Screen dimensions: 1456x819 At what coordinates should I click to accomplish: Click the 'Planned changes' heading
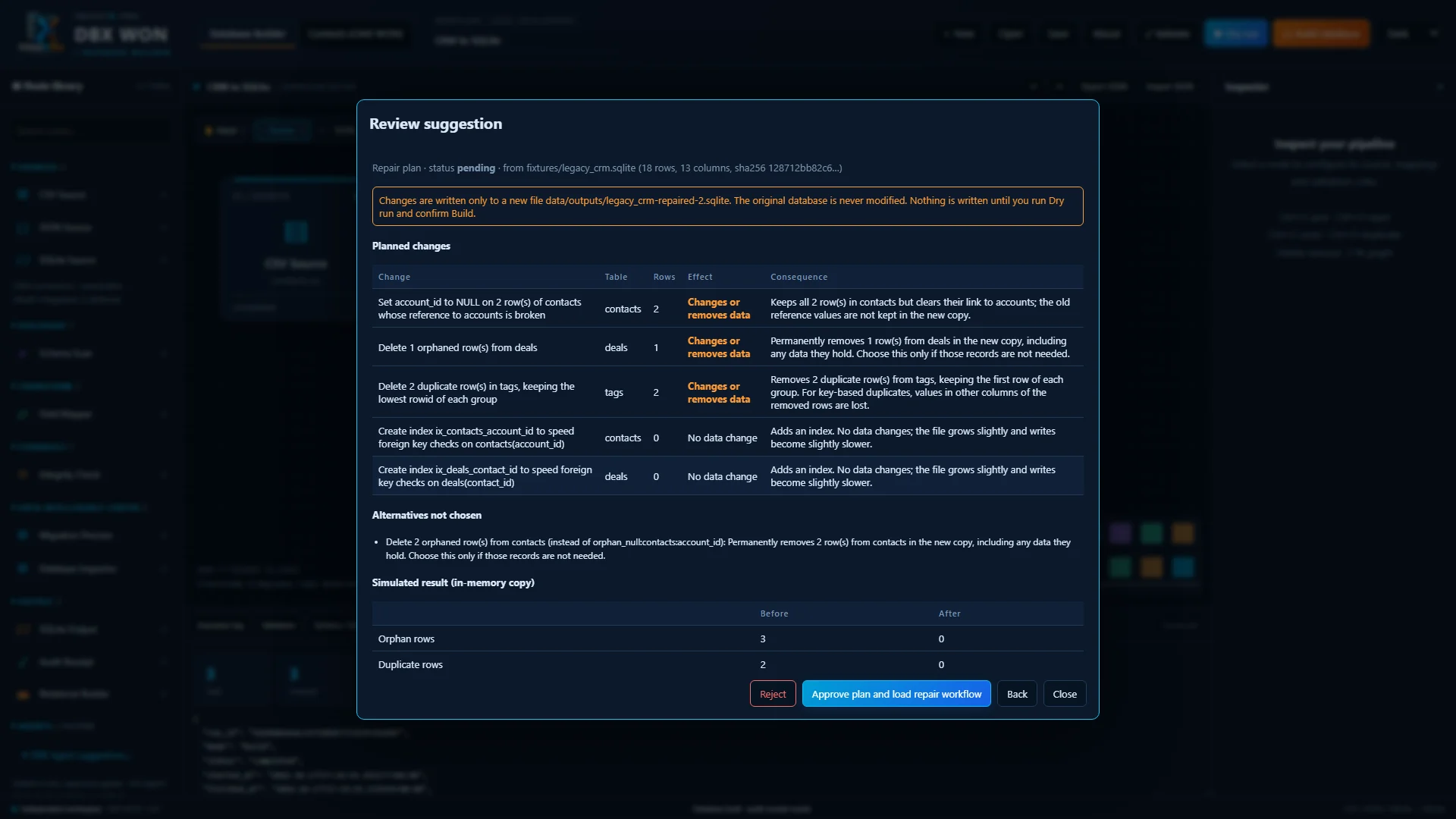click(411, 246)
